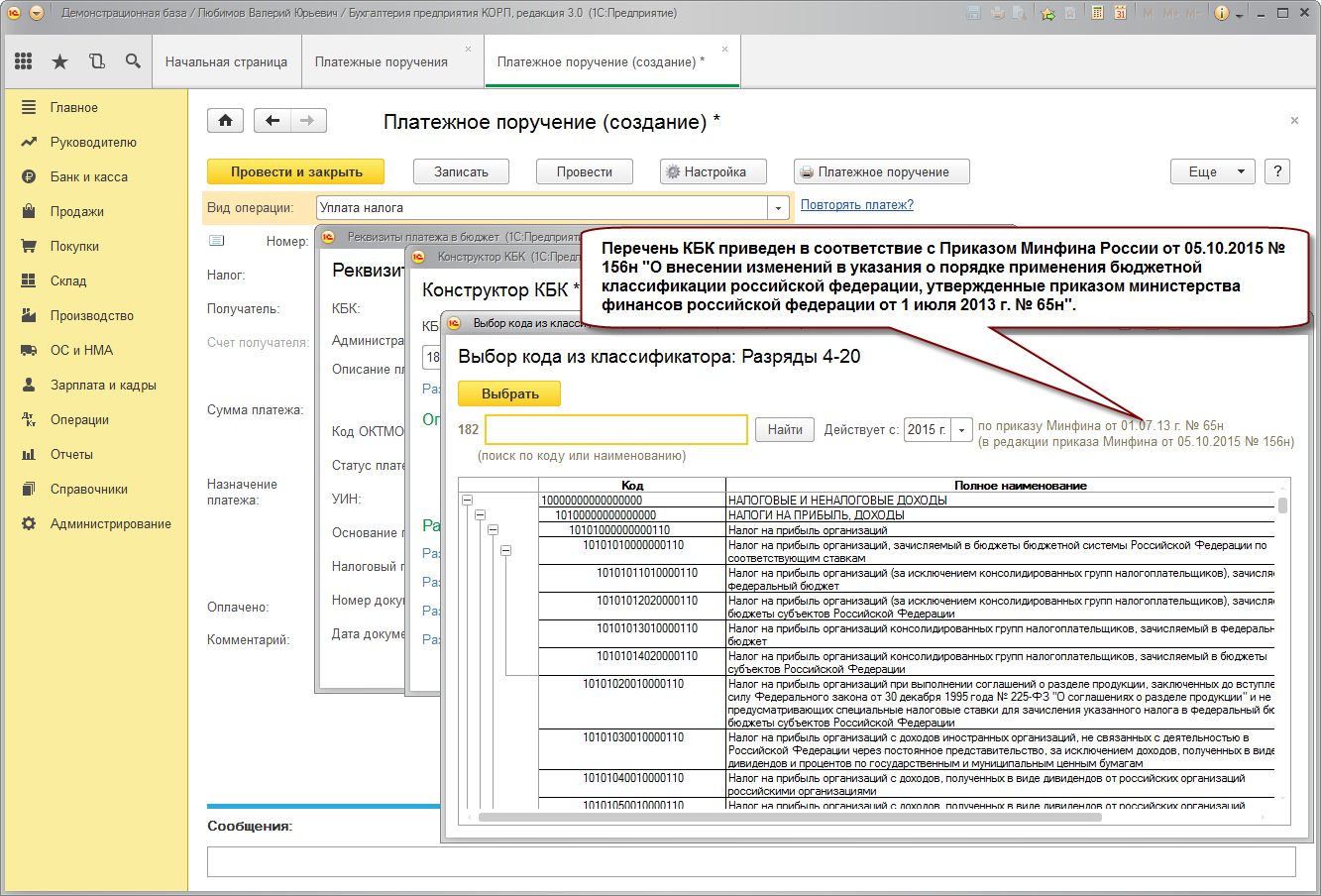Click the Зарплата и кадры person icon

click(29, 385)
